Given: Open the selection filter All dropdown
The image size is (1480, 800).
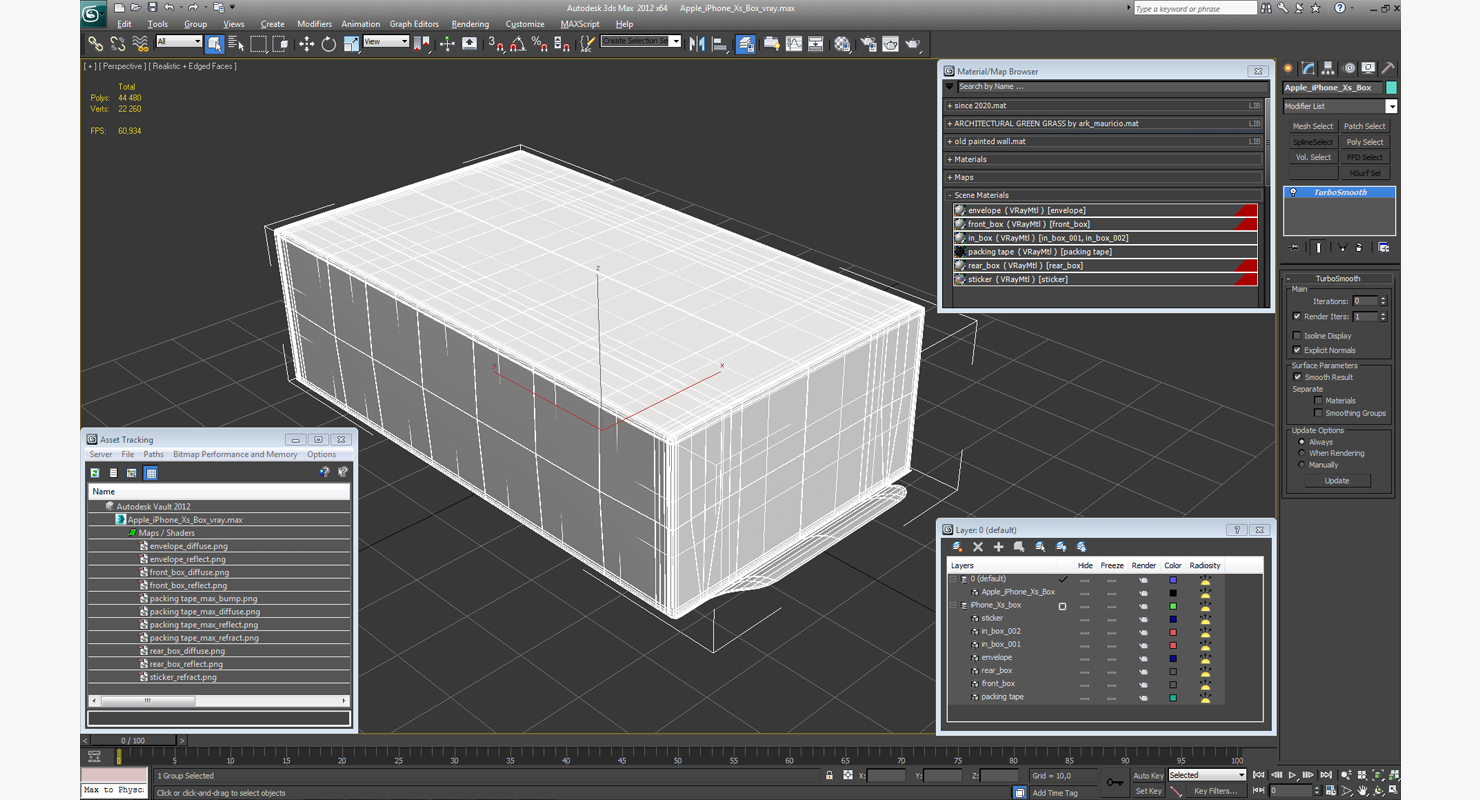Looking at the screenshot, I should coord(179,42).
